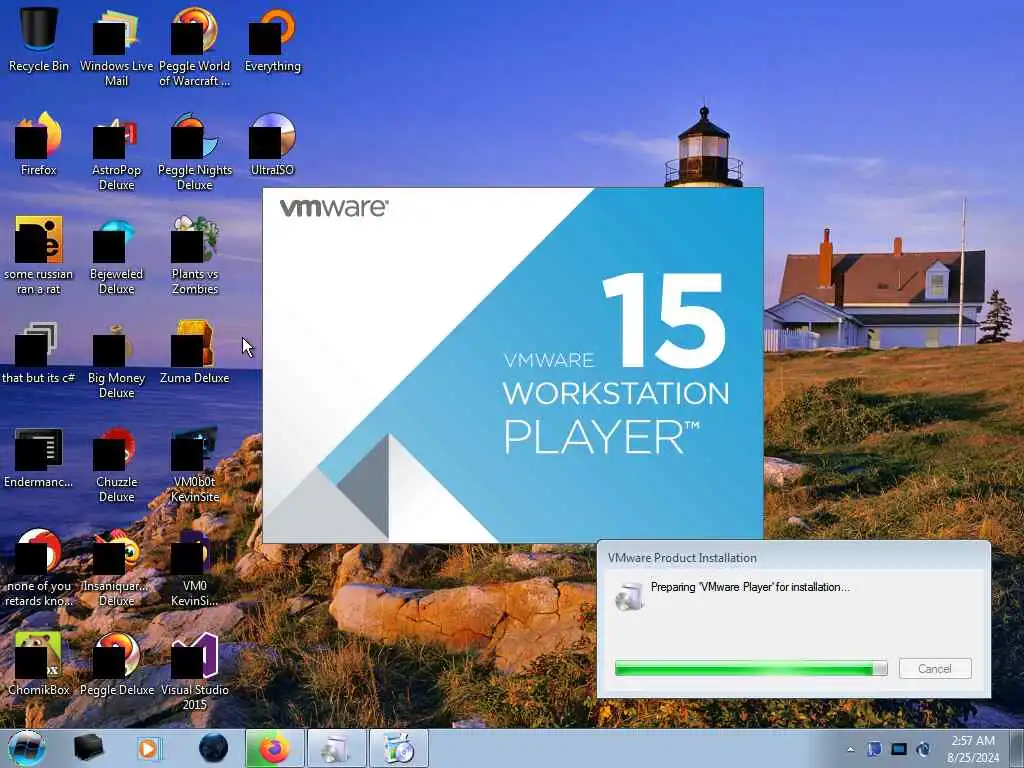Select Zuma Deluxe desktop icon
This screenshot has width=1024, height=768.
[x=195, y=353]
